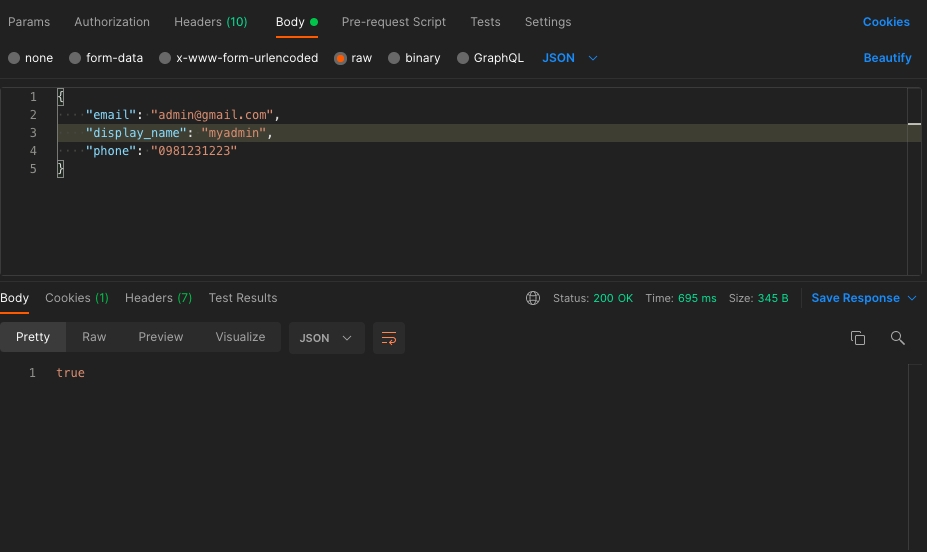927x552 pixels.
Task: Open the request Settings tab
Action: (548, 22)
